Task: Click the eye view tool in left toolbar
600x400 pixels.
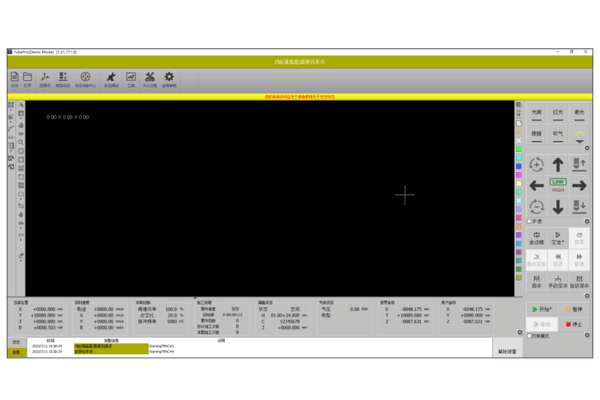Action: [x=21, y=134]
